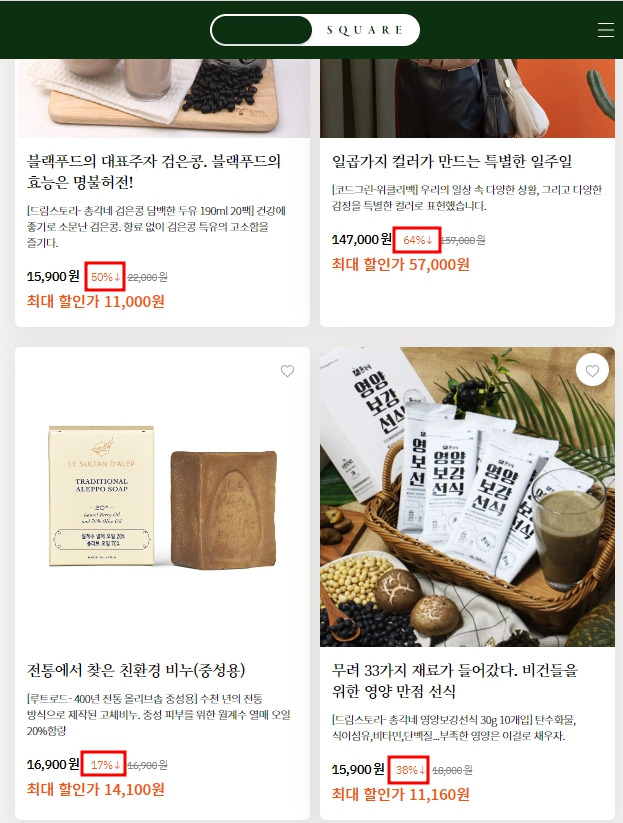Click the SQUARE logo tab
Screen dimensions: 623x823
point(365,30)
